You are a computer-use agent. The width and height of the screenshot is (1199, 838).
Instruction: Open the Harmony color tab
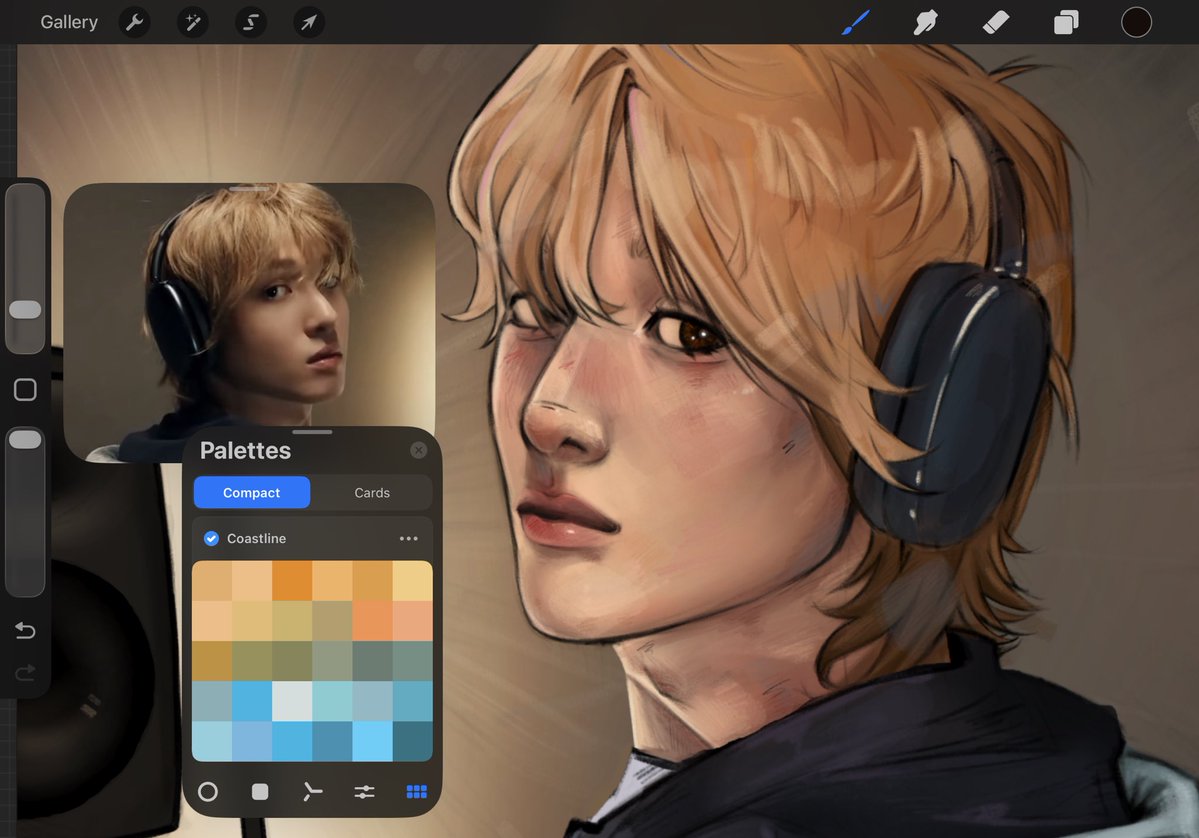[x=312, y=791]
